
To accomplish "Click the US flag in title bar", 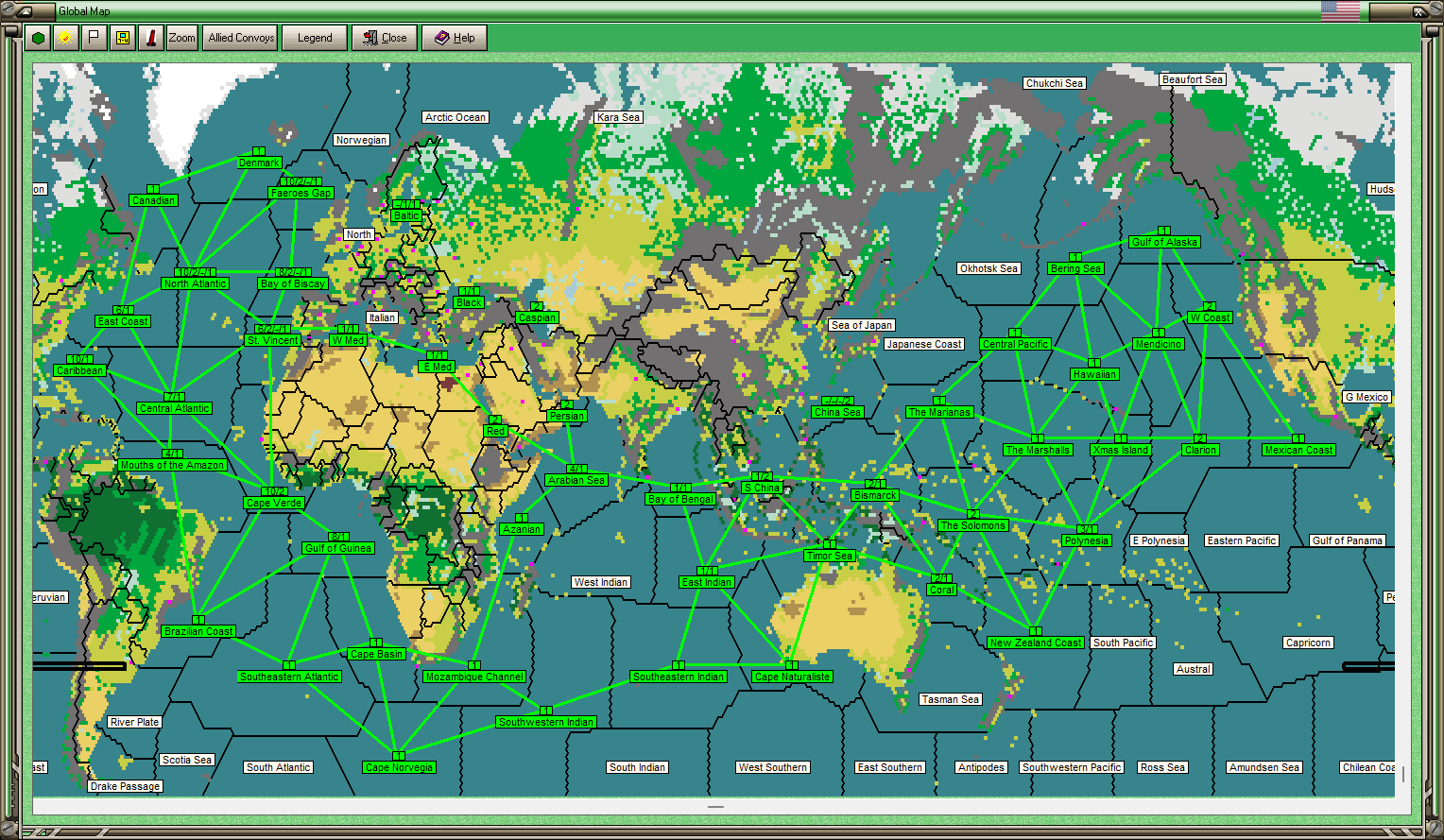I will tap(1340, 11).
